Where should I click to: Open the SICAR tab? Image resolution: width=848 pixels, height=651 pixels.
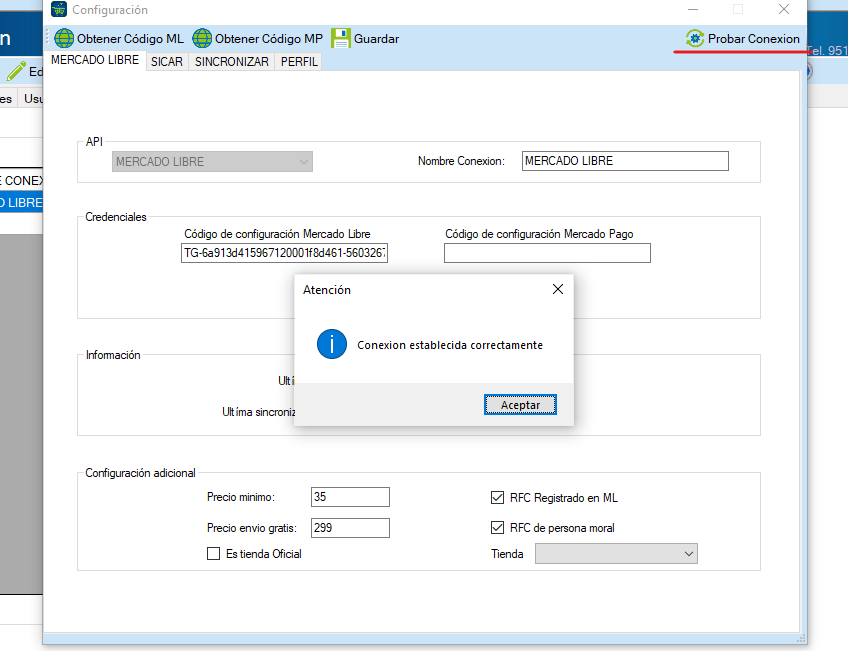167,62
